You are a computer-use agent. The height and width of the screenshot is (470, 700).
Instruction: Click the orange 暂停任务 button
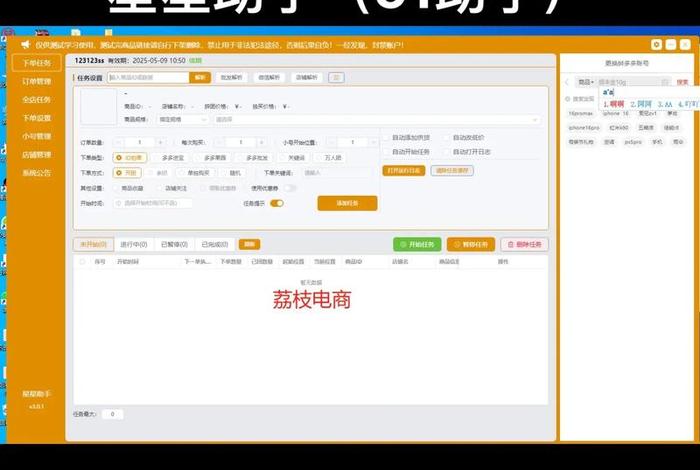[x=471, y=245]
